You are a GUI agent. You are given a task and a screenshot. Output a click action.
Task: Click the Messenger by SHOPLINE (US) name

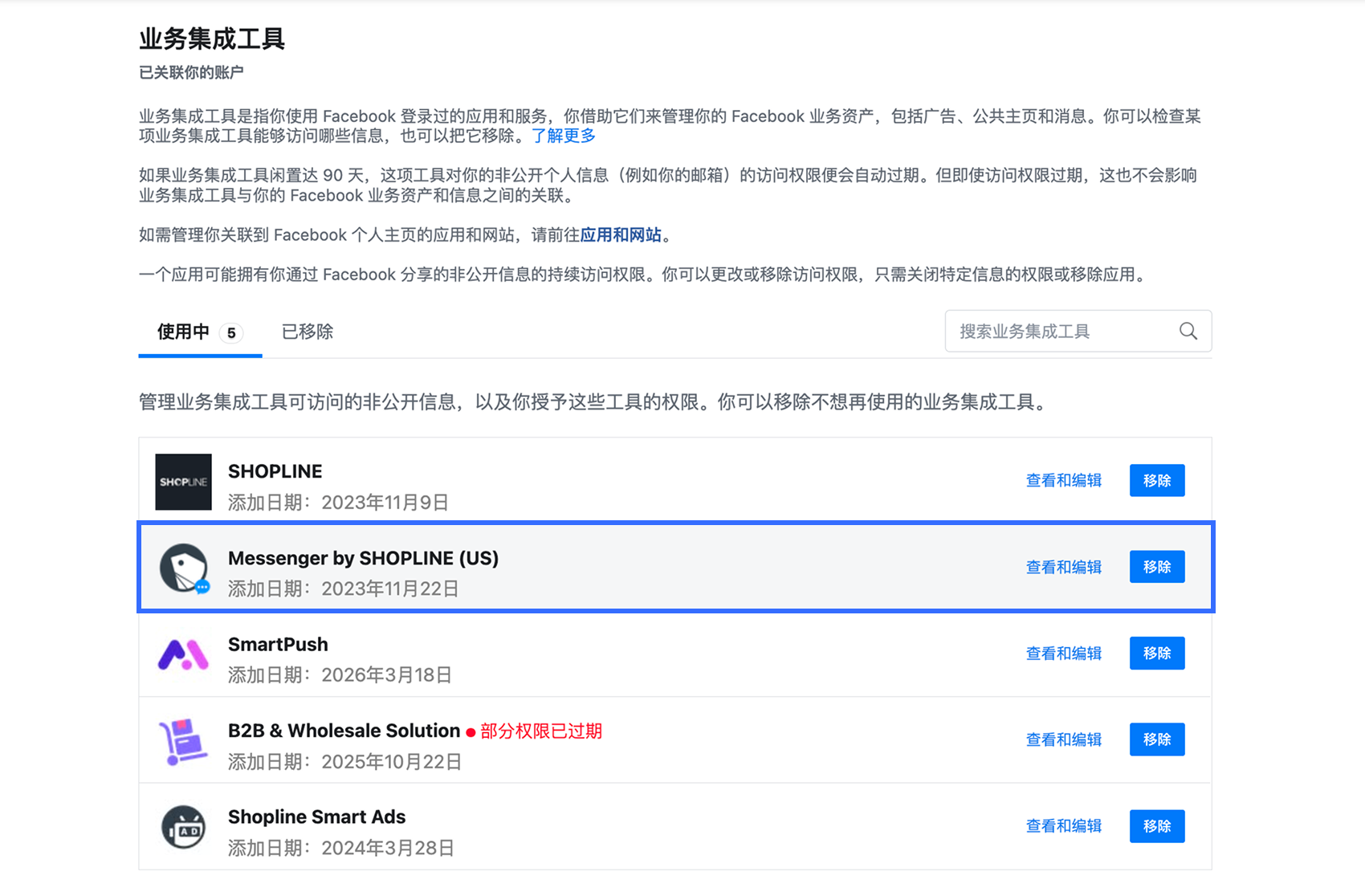364,558
